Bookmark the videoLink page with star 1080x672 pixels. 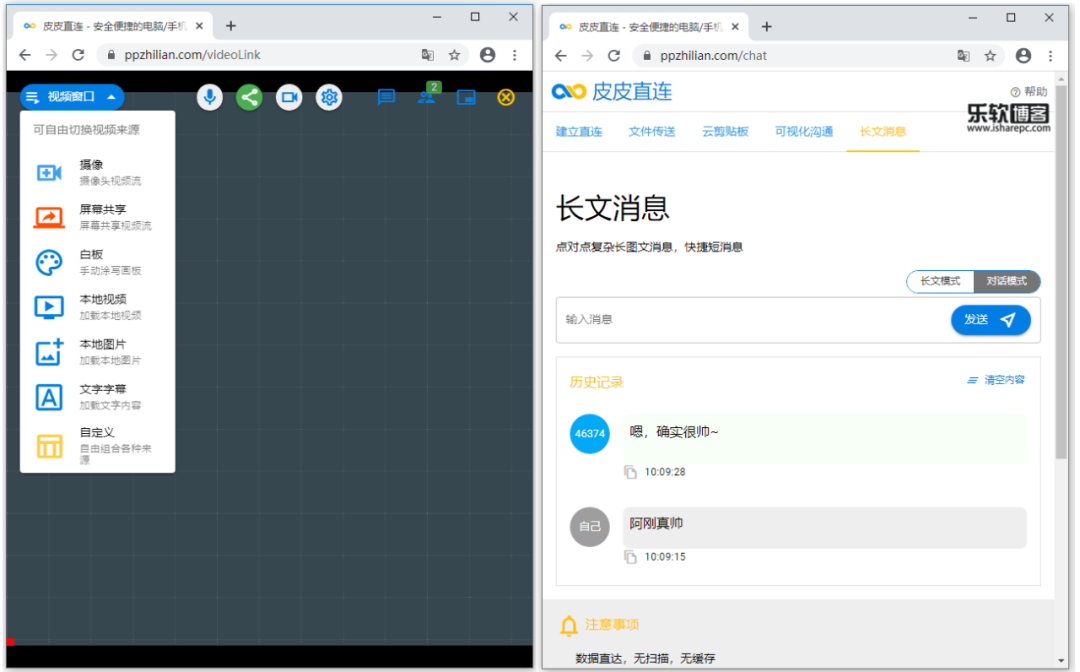[454, 54]
